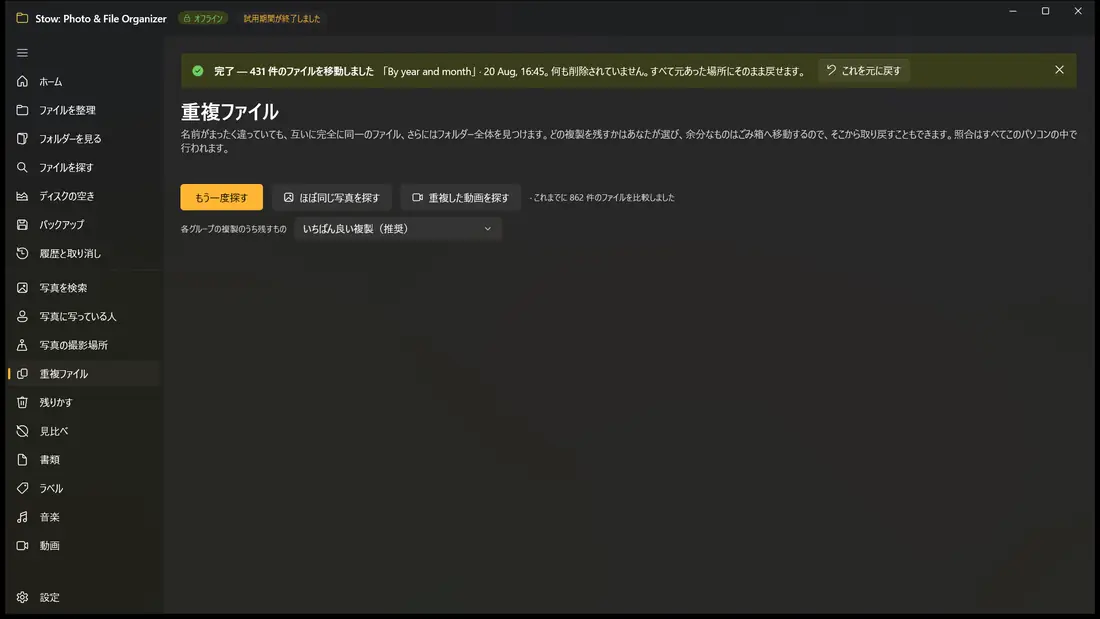This screenshot has width=1100, height=619.
Task: Click the 設定 gear icon
Action: pos(22,597)
